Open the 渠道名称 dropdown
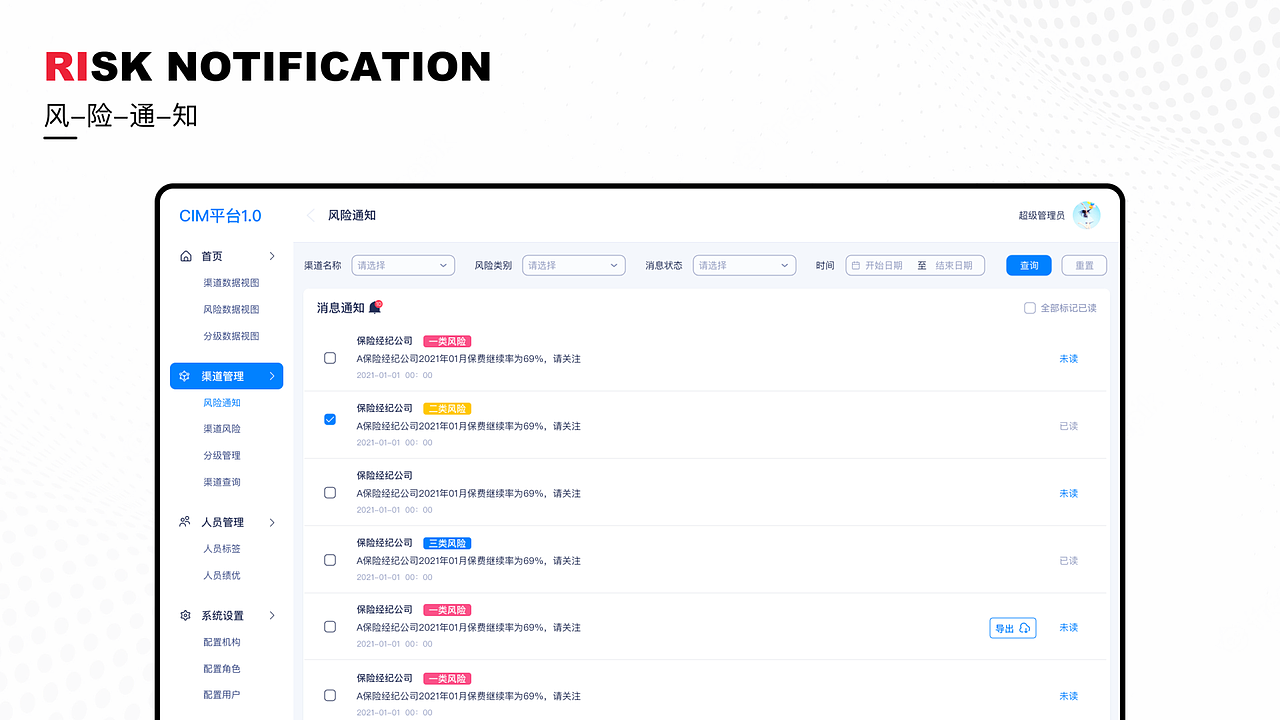This screenshot has height=720, width=1280. (x=403, y=265)
